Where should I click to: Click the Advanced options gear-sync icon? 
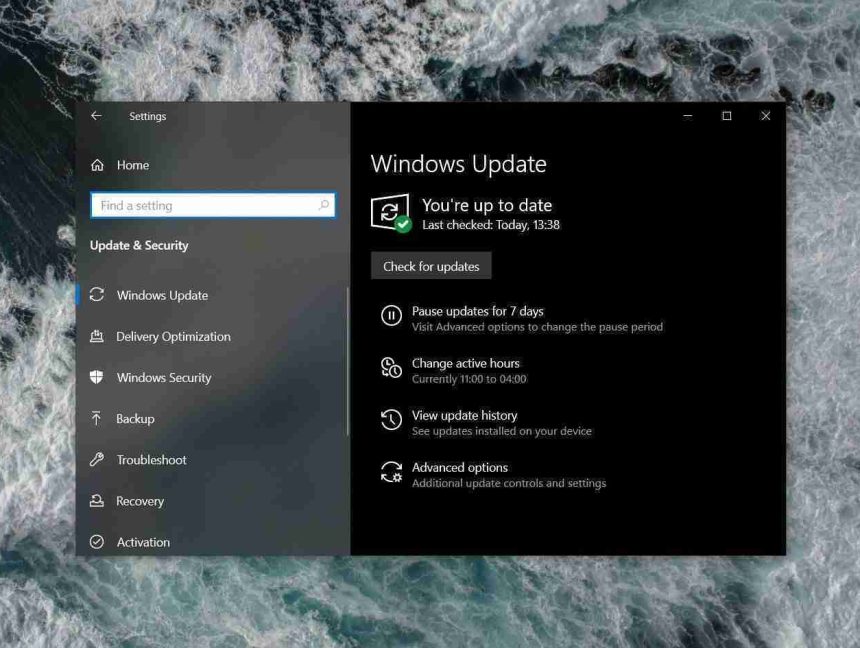pyautogui.click(x=391, y=472)
